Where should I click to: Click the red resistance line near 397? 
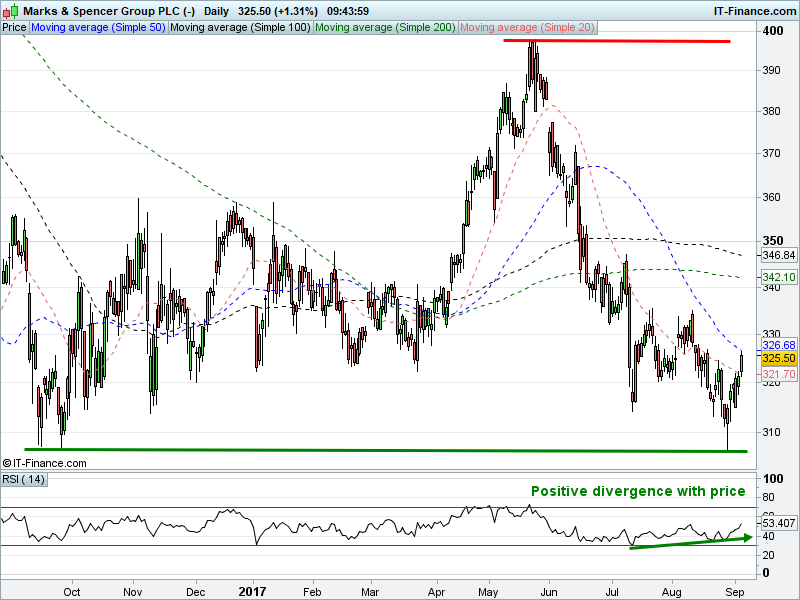point(617,41)
